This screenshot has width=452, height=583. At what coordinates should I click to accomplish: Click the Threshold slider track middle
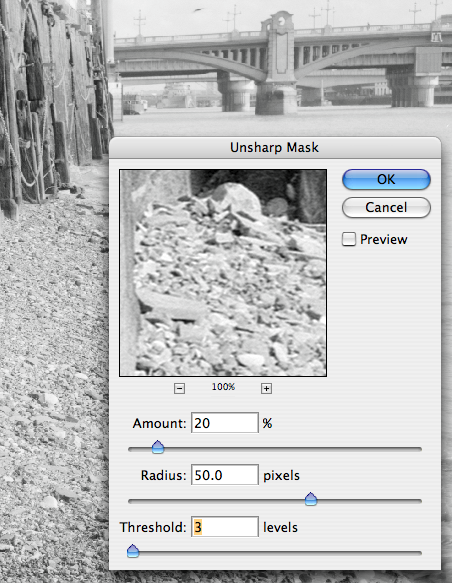click(x=275, y=553)
